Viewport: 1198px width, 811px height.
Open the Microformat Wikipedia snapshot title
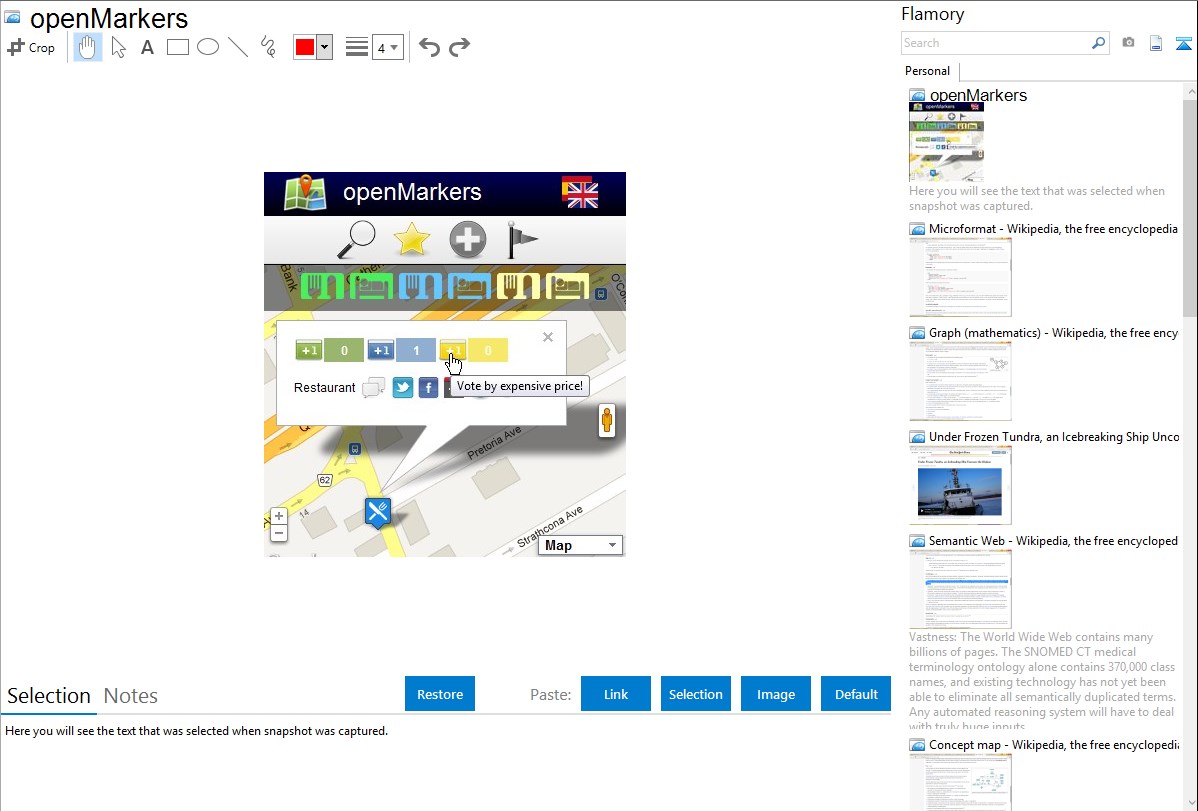1053,229
